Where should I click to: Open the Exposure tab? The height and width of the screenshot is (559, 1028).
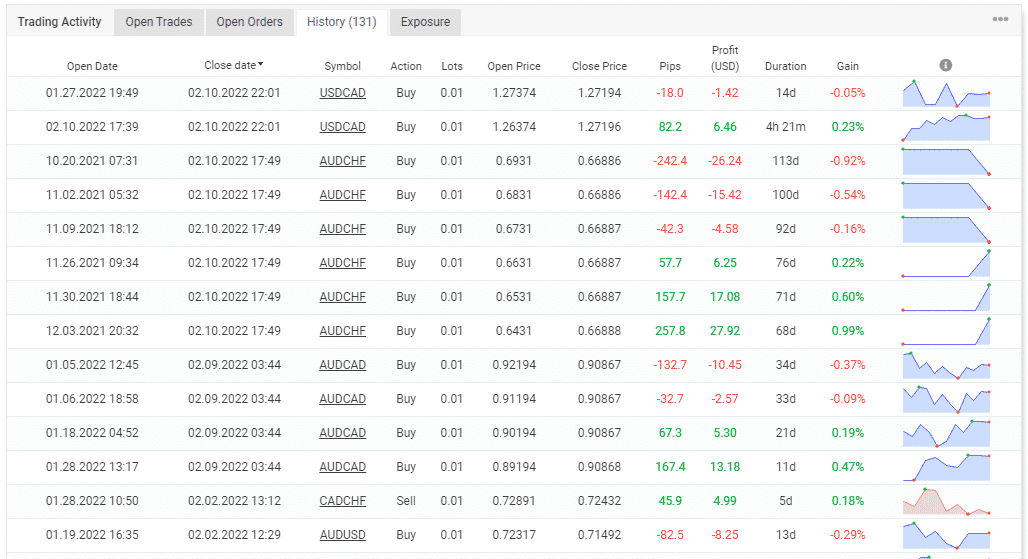point(425,22)
